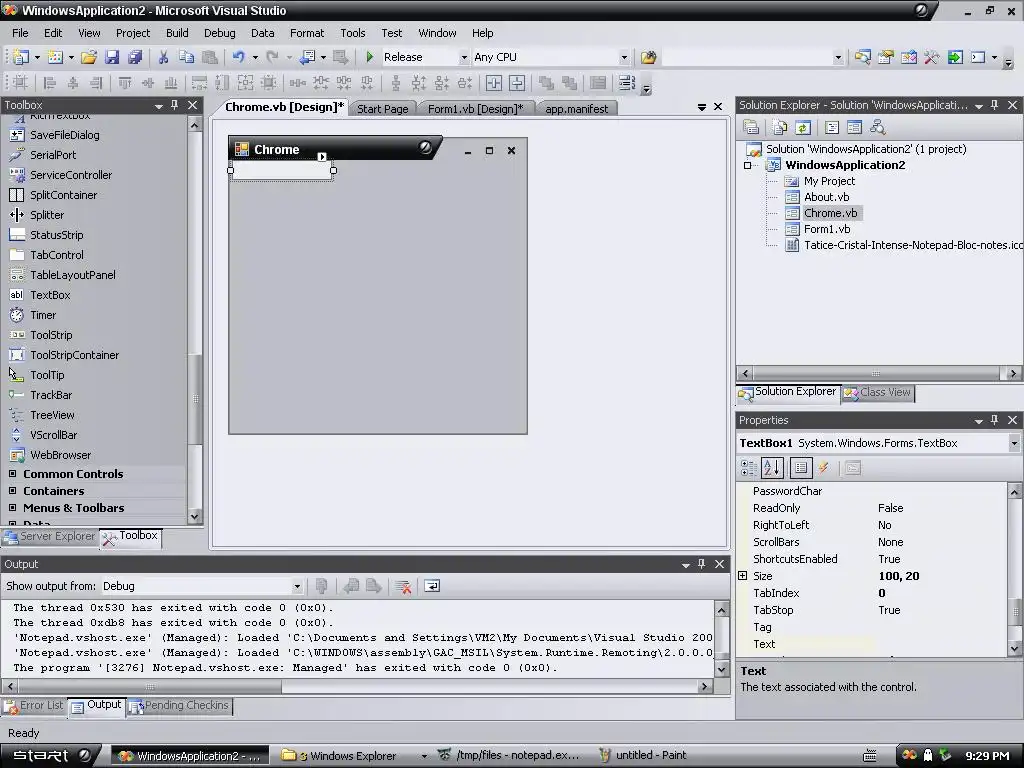Open the TextBox1 object selector dropdown
This screenshot has width=1024, height=768.
click(x=1014, y=443)
